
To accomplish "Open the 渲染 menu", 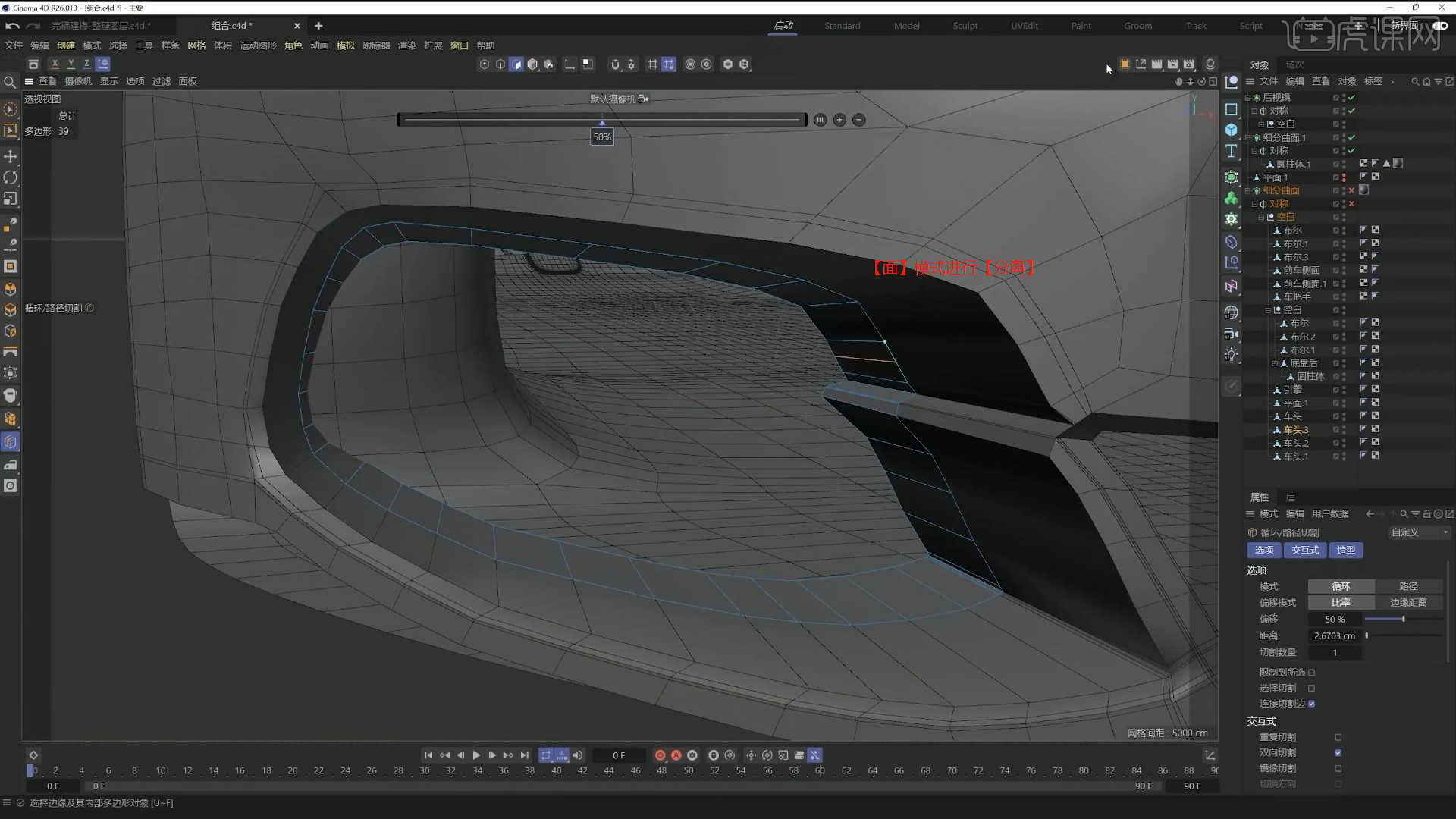I will tap(407, 45).
